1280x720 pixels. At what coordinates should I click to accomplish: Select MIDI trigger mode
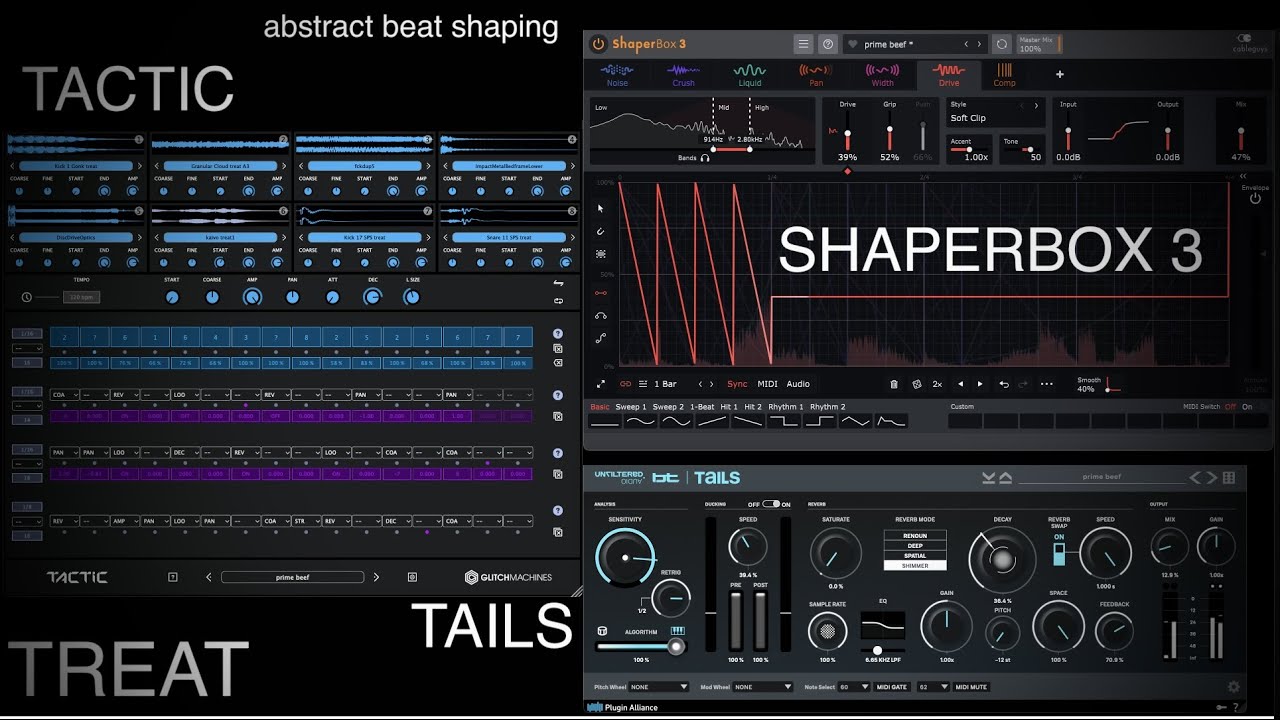(767, 384)
